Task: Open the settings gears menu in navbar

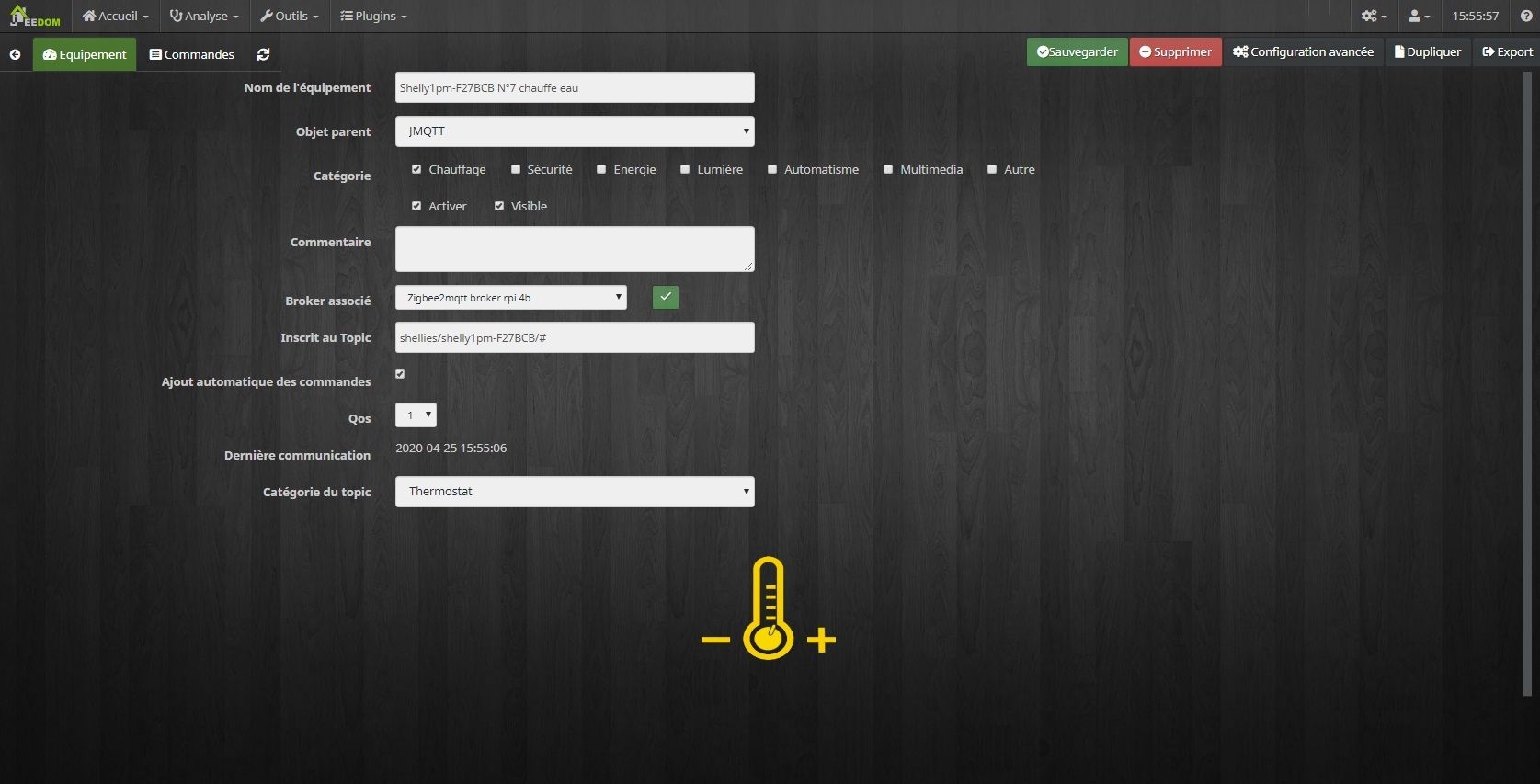Action: click(x=1374, y=16)
